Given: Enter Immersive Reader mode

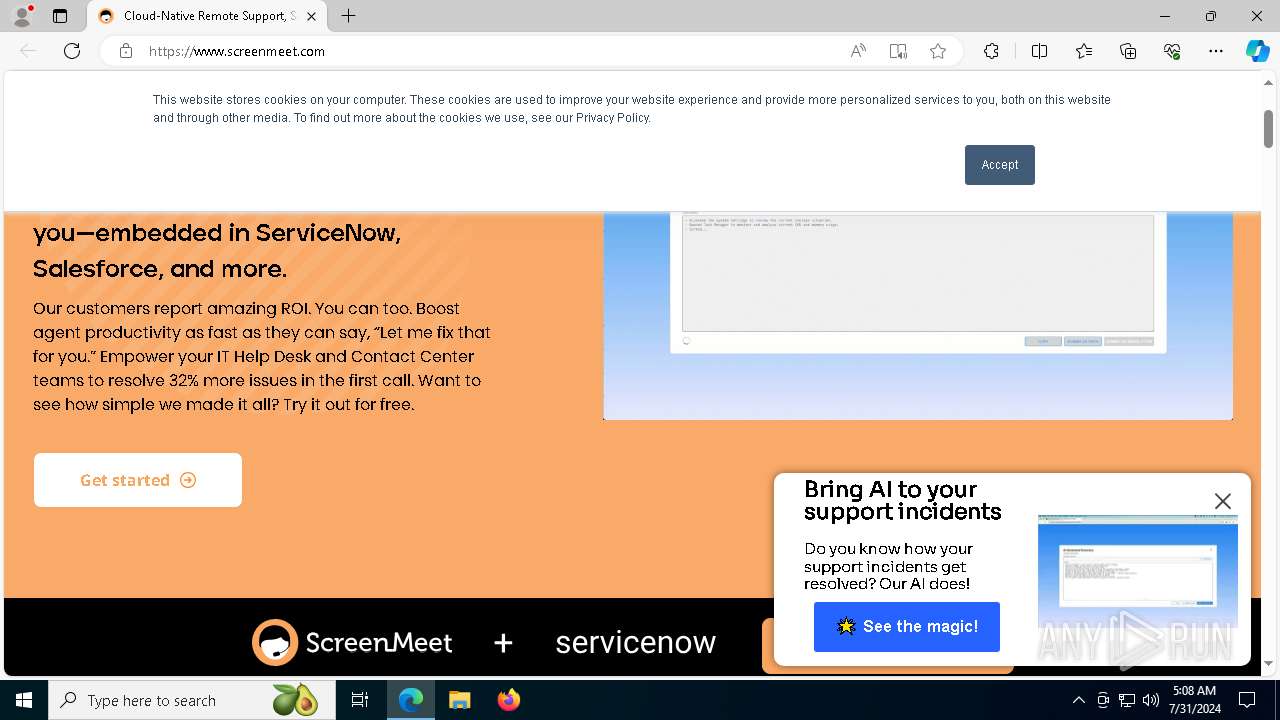Looking at the screenshot, I should [898, 51].
